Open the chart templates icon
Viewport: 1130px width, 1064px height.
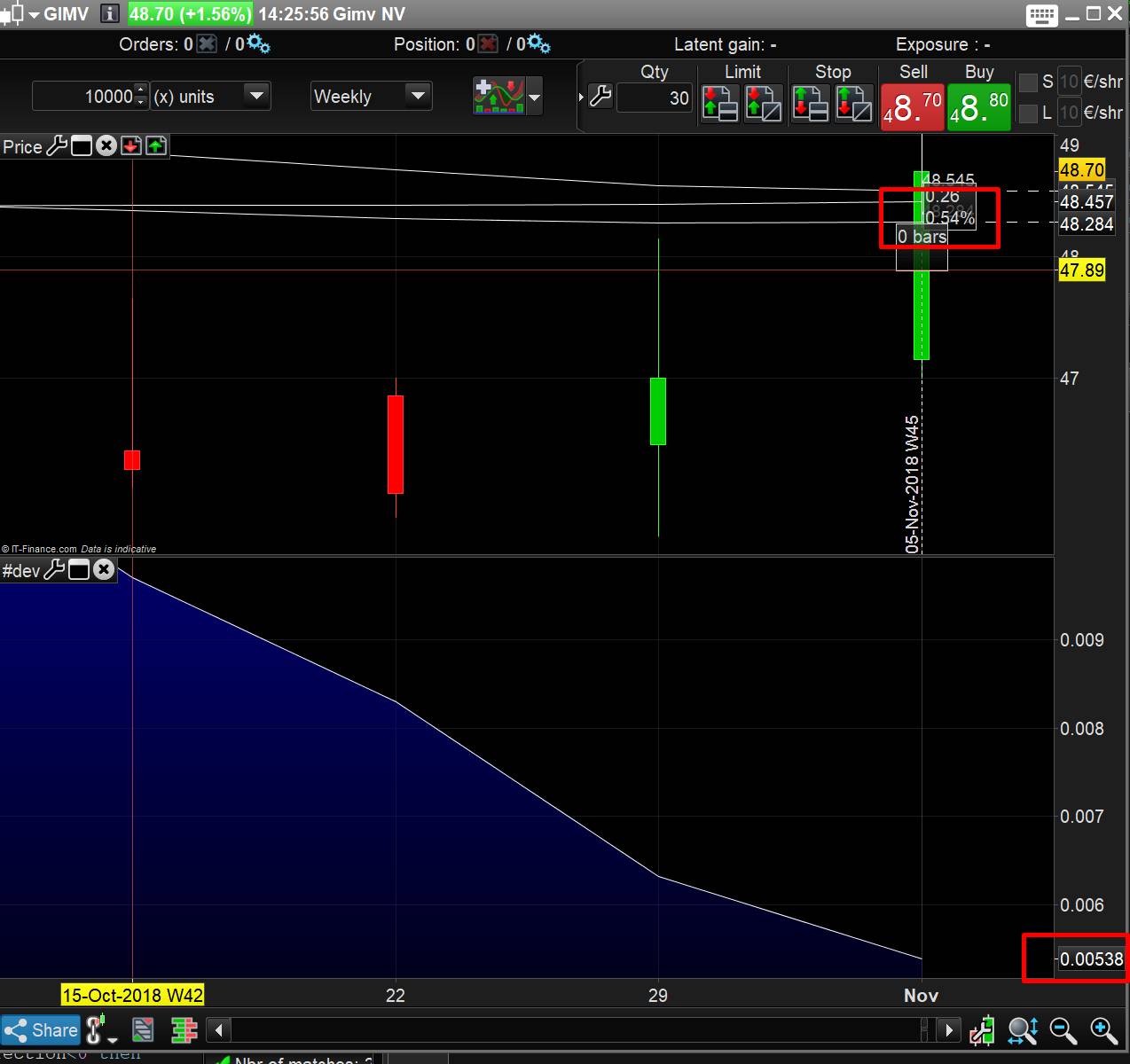(143, 1030)
